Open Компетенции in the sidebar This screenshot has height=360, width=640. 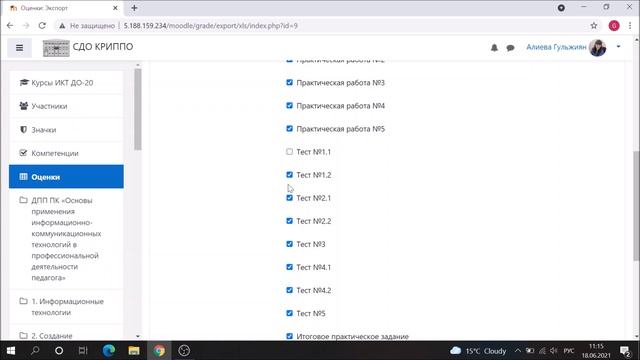point(66,153)
